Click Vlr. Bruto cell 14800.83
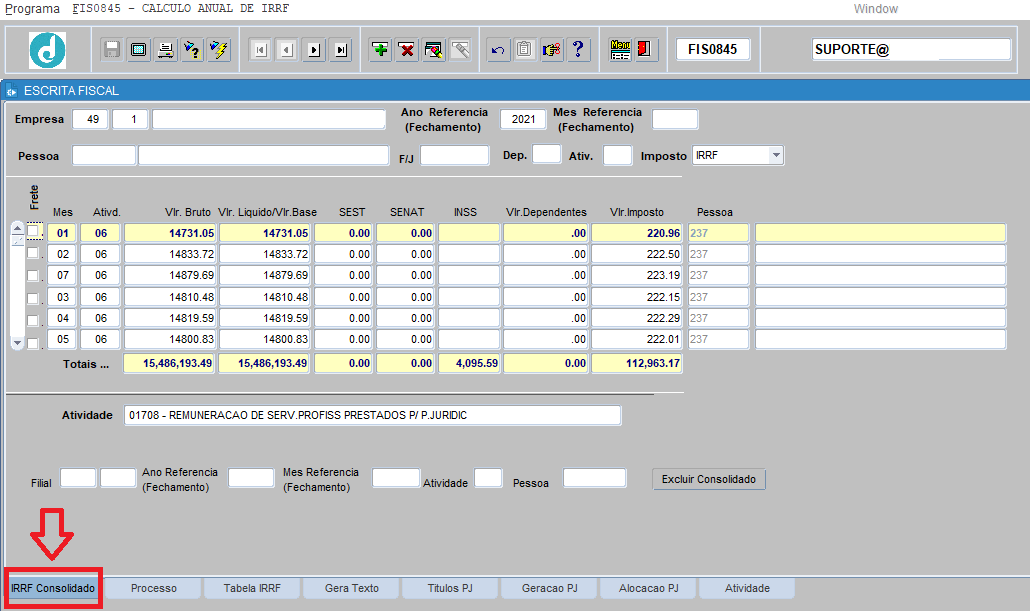Screen dimensions: 1030x611 tap(169, 340)
